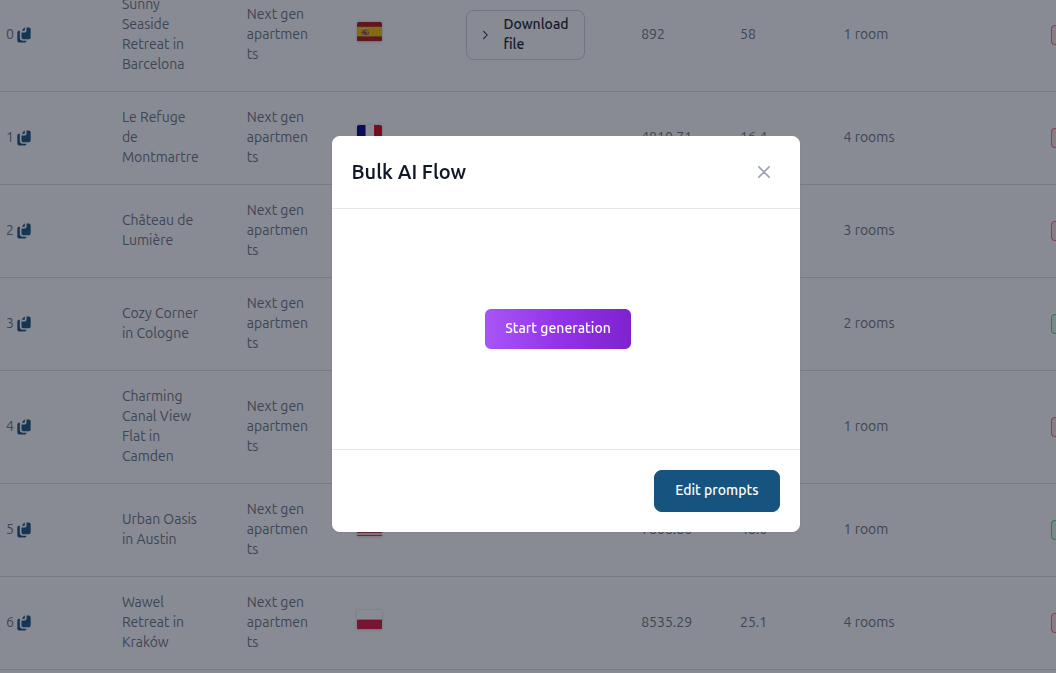
Task: Click the copy icon beside row 3
Action: 24,324
